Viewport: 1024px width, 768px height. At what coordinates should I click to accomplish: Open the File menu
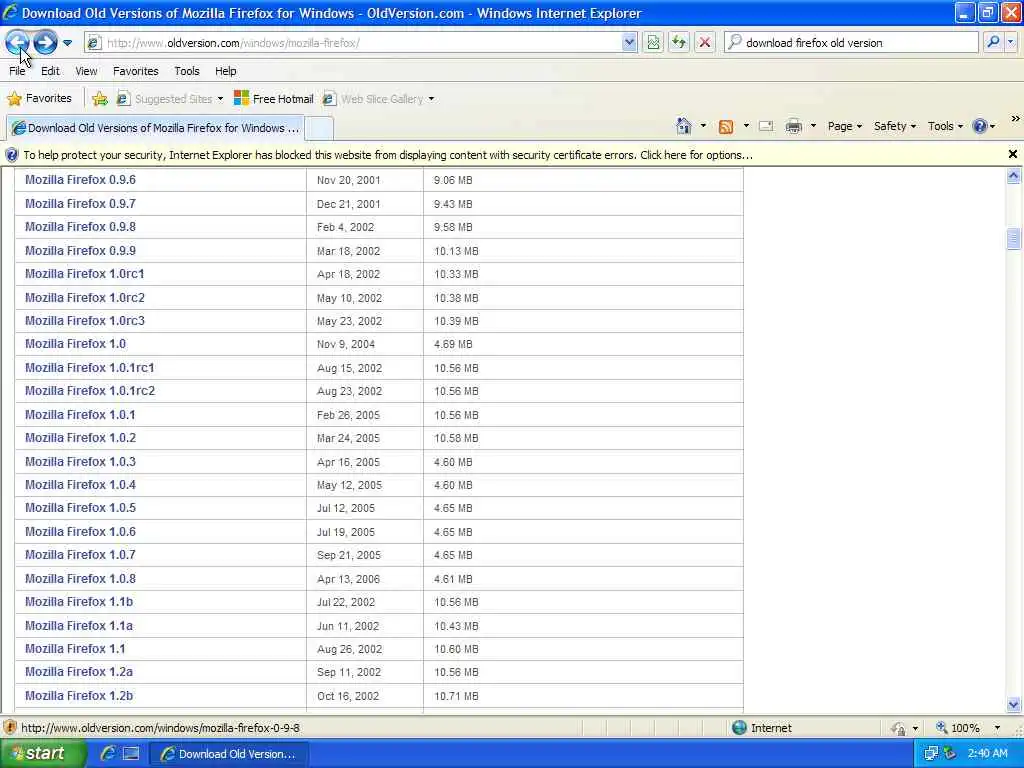[17, 71]
